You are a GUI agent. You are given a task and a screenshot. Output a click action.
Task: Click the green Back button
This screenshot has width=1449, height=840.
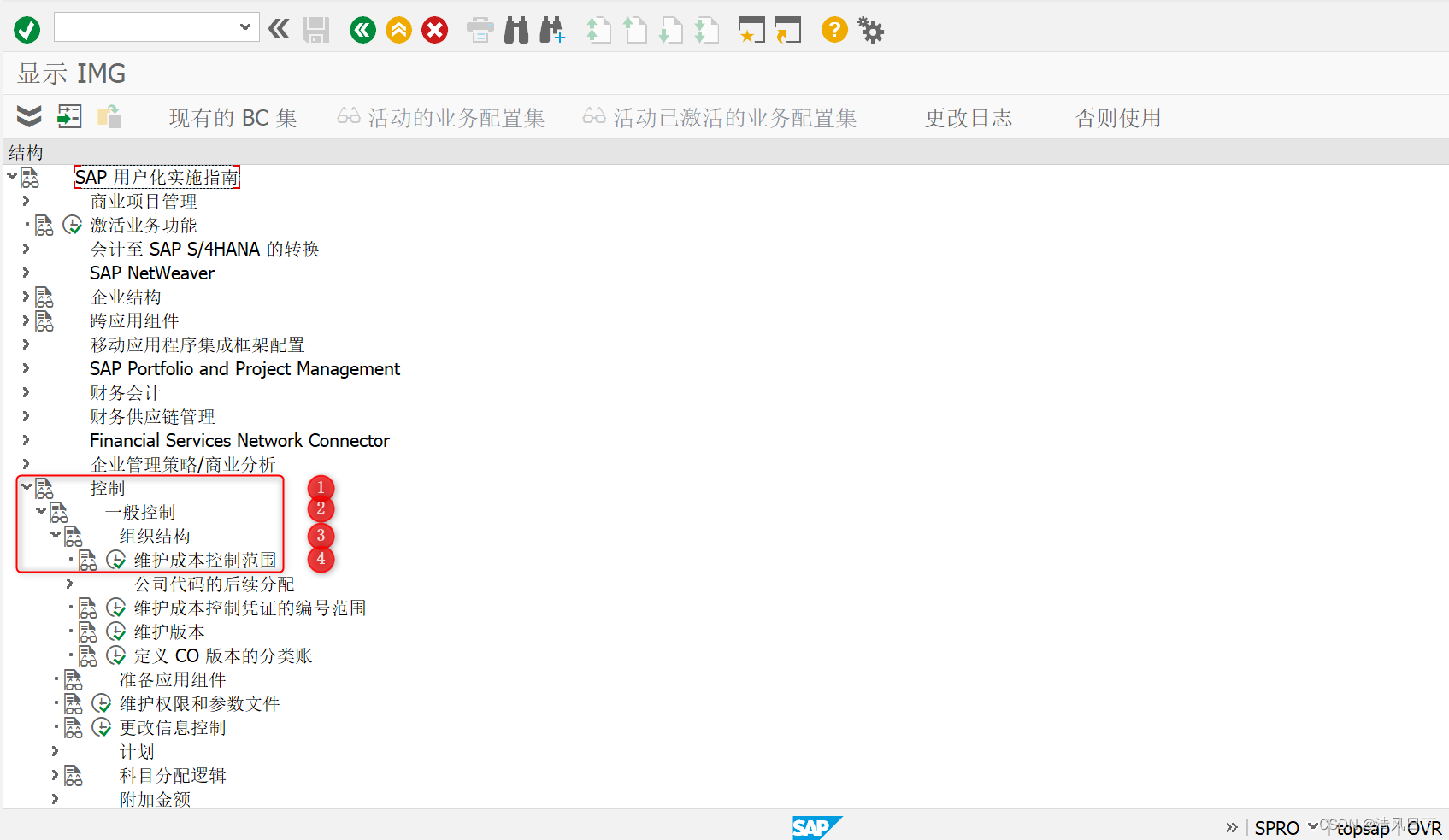click(x=363, y=31)
